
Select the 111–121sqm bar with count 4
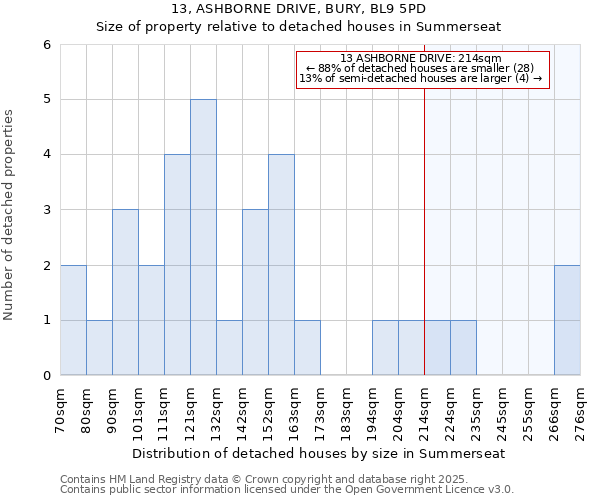[x=177, y=265]
